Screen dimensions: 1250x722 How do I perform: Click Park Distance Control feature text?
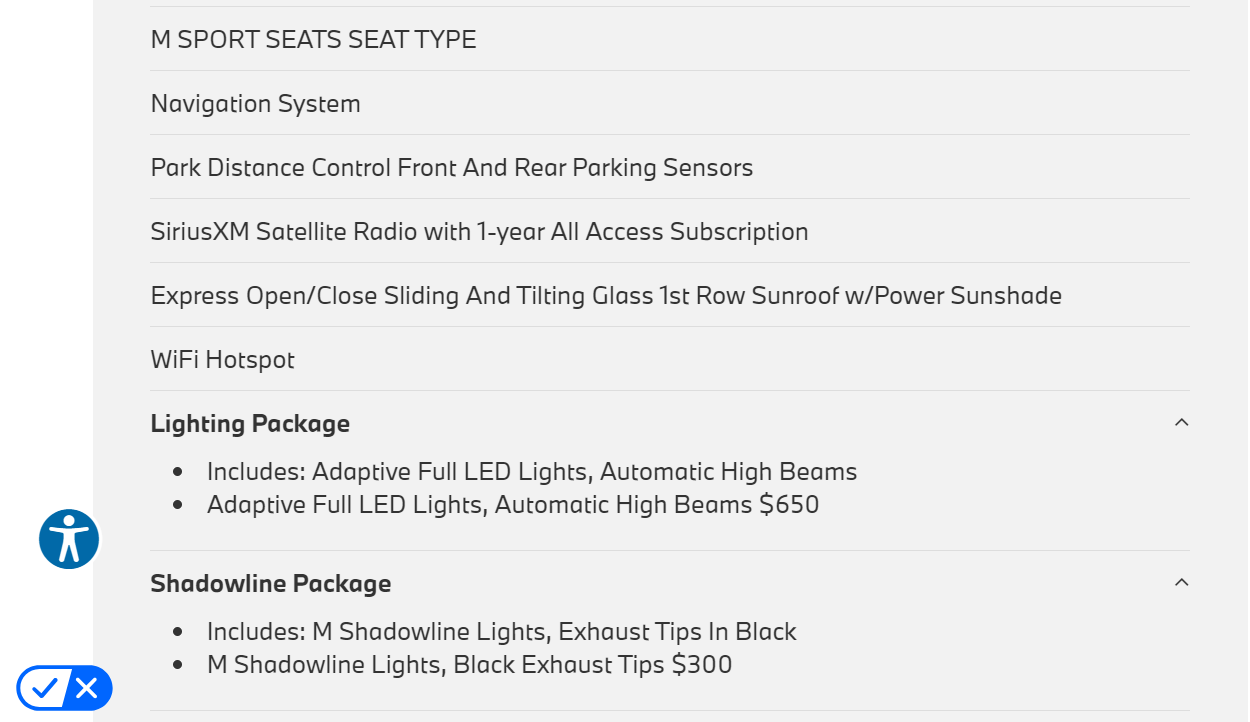click(x=451, y=168)
